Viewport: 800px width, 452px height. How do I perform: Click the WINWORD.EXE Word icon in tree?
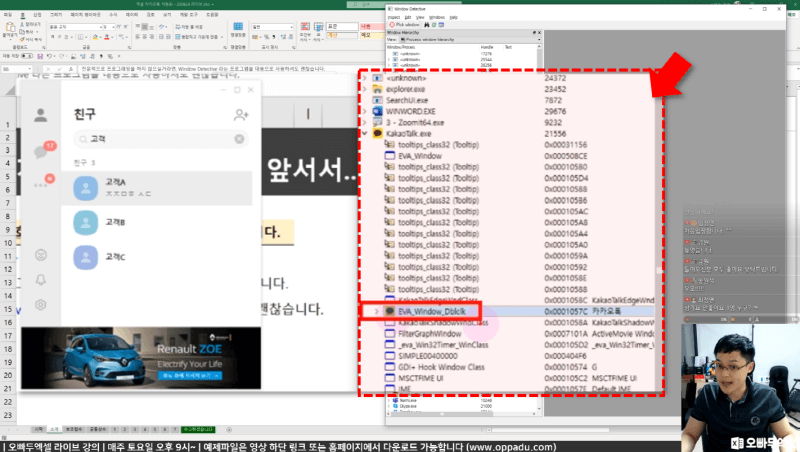[378, 111]
